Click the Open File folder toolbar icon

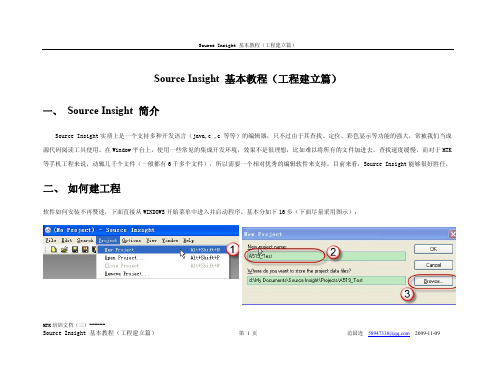coord(64,249)
